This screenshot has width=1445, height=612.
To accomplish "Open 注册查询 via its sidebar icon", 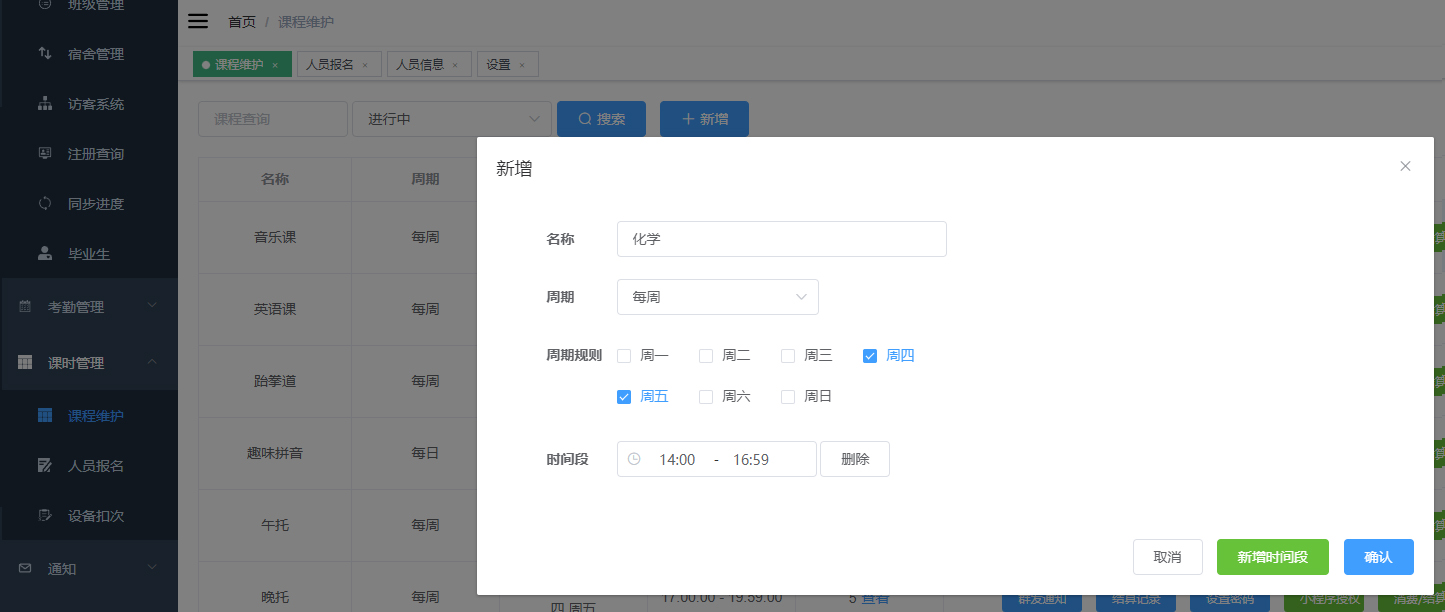I will [x=44, y=153].
